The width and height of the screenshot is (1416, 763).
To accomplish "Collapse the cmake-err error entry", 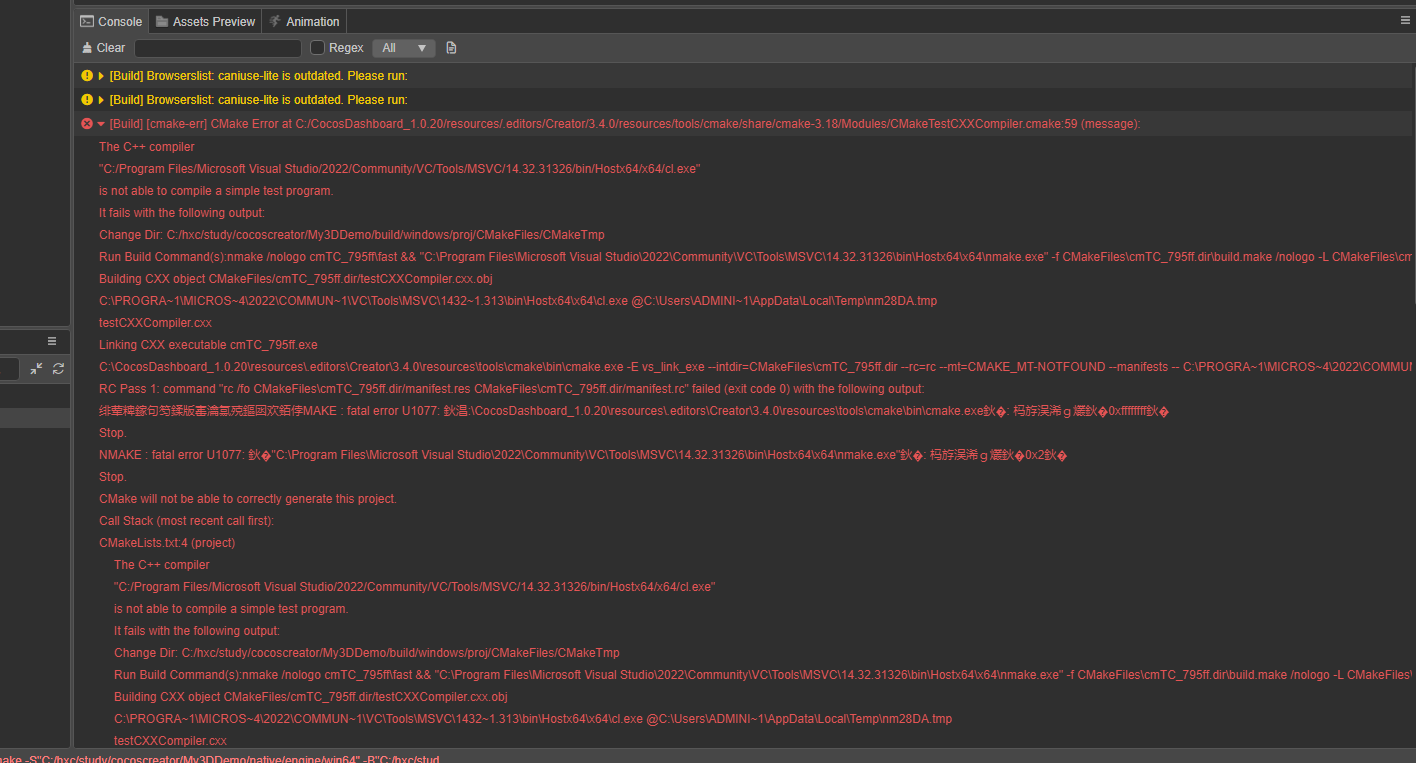I will tap(101, 124).
